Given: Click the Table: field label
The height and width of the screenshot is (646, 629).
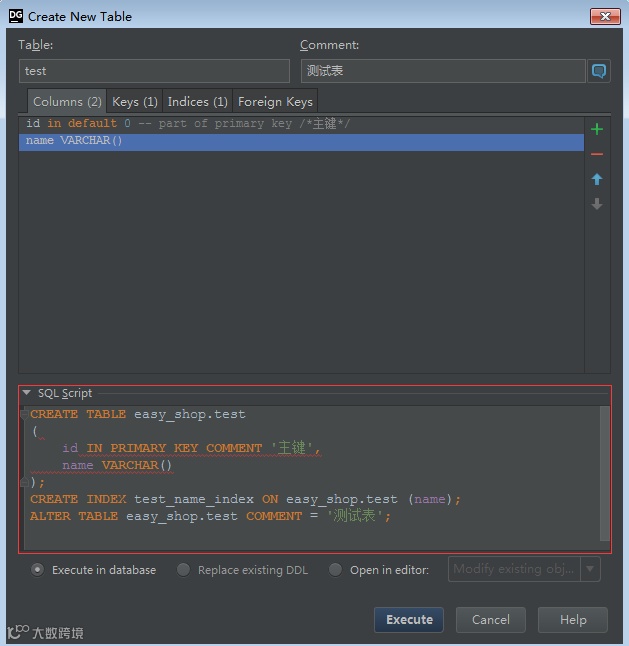Looking at the screenshot, I should click(35, 44).
